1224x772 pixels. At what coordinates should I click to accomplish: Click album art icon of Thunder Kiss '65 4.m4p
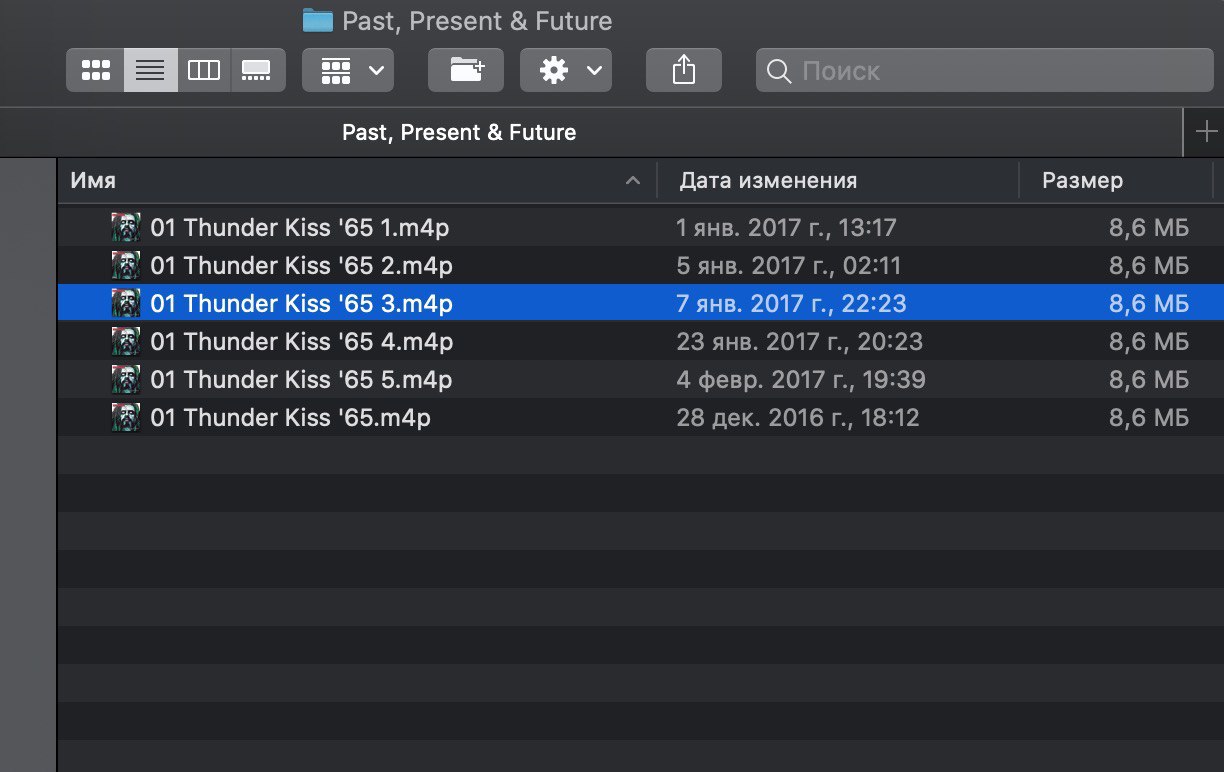click(126, 341)
